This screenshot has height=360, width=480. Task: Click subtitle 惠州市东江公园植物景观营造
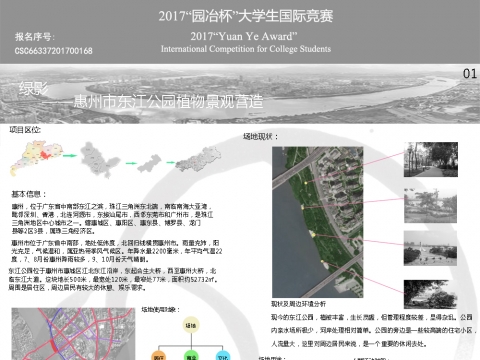pyautogui.click(x=168, y=102)
